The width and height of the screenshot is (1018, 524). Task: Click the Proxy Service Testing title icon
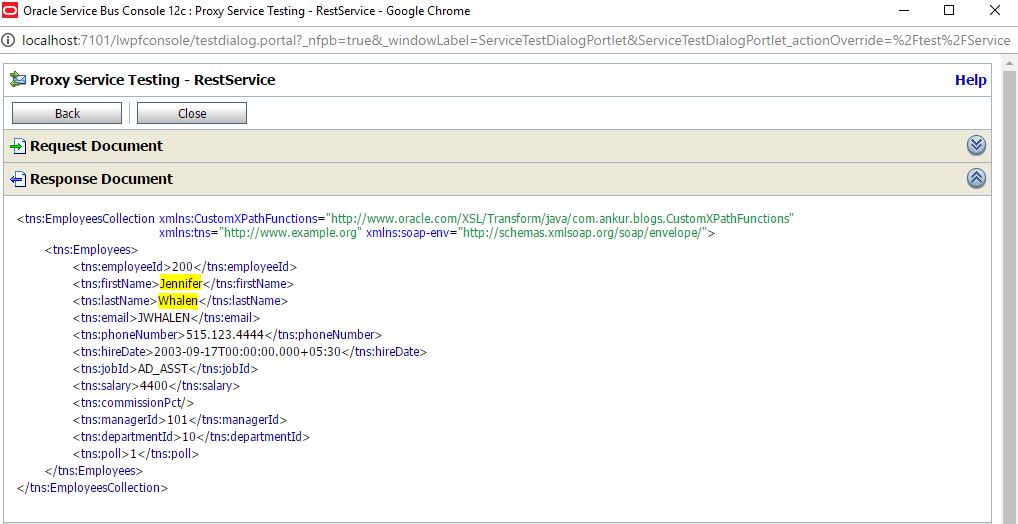[x=18, y=80]
